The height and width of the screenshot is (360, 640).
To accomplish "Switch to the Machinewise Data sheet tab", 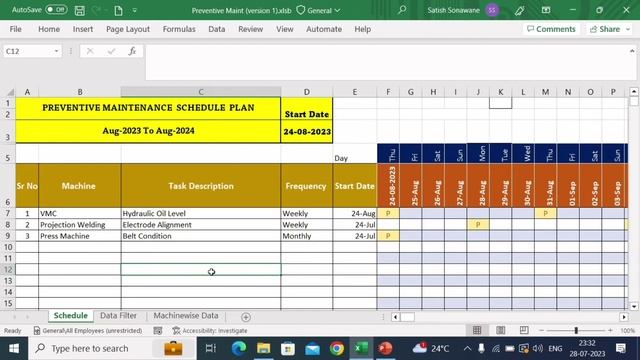I will pyautogui.click(x=186, y=316).
